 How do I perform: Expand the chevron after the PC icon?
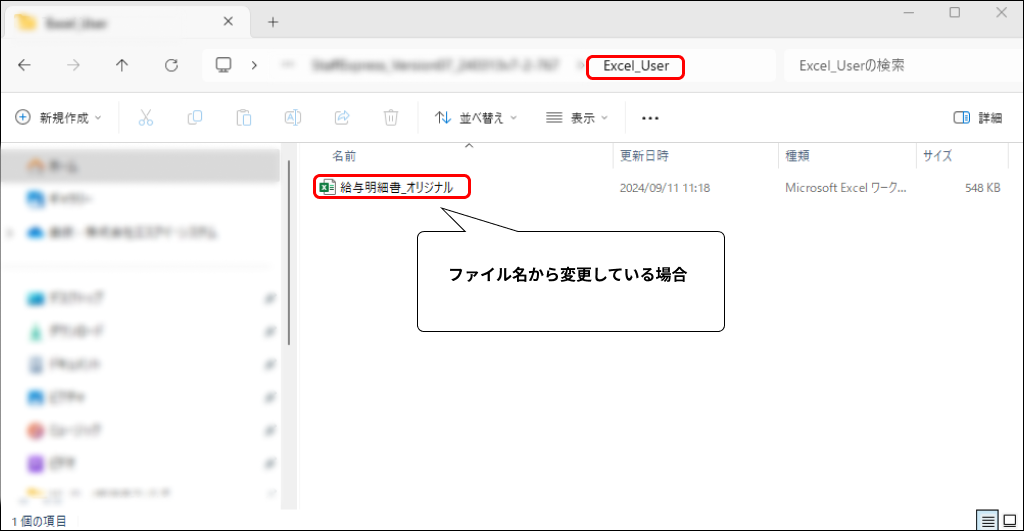254,65
